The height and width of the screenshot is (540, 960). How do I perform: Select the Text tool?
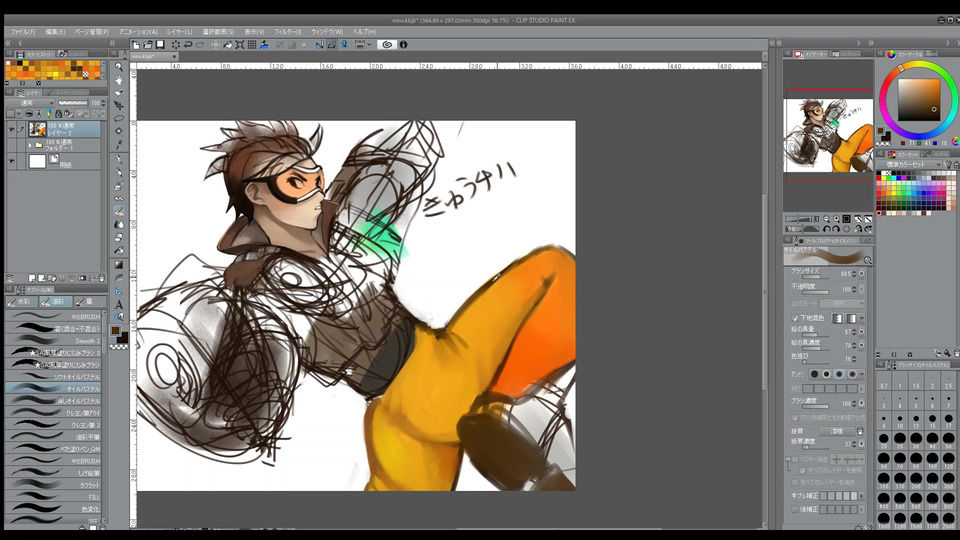click(119, 304)
